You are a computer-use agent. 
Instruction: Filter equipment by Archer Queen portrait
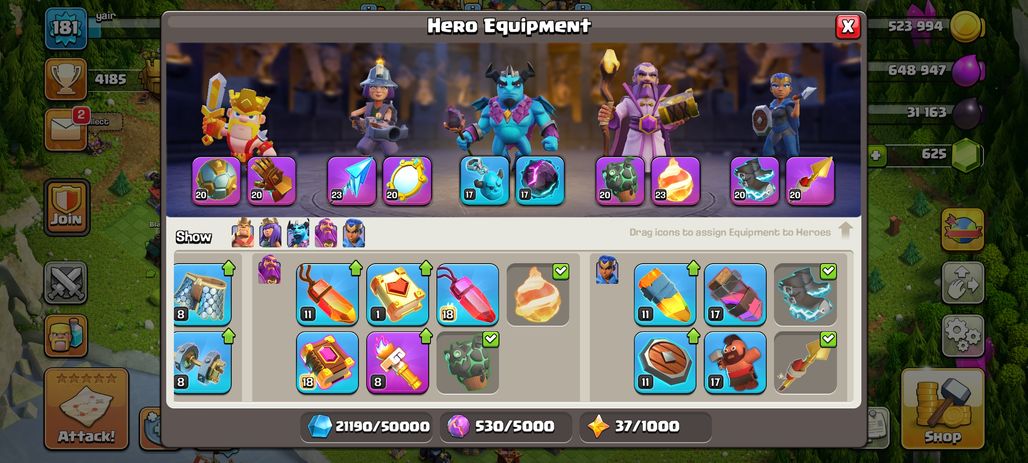click(x=270, y=233)
